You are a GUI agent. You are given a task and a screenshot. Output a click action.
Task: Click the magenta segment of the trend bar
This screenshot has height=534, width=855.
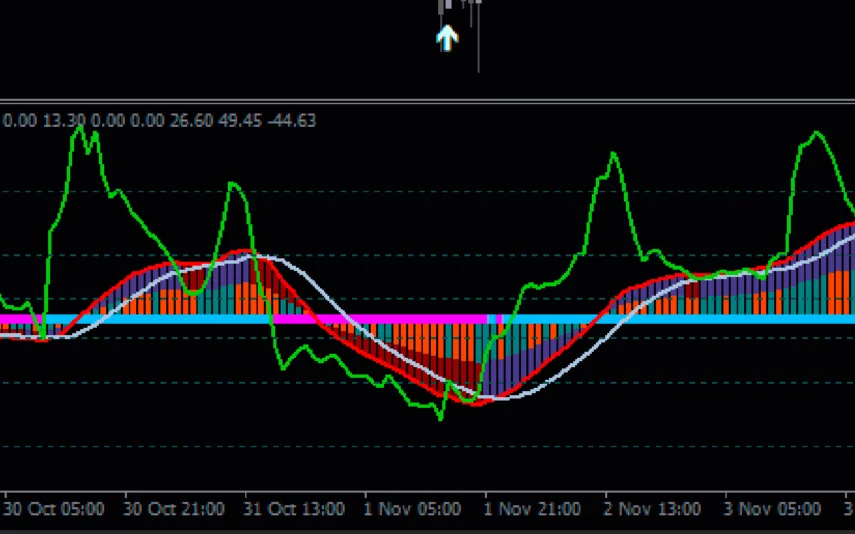pyautogui.click(x=400, y=319)
